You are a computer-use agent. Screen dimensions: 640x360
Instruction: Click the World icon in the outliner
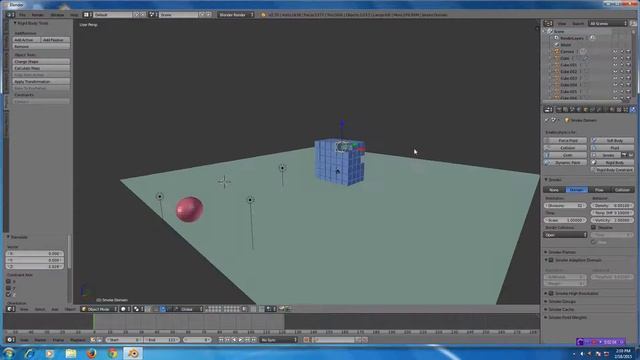pos(556,44)
